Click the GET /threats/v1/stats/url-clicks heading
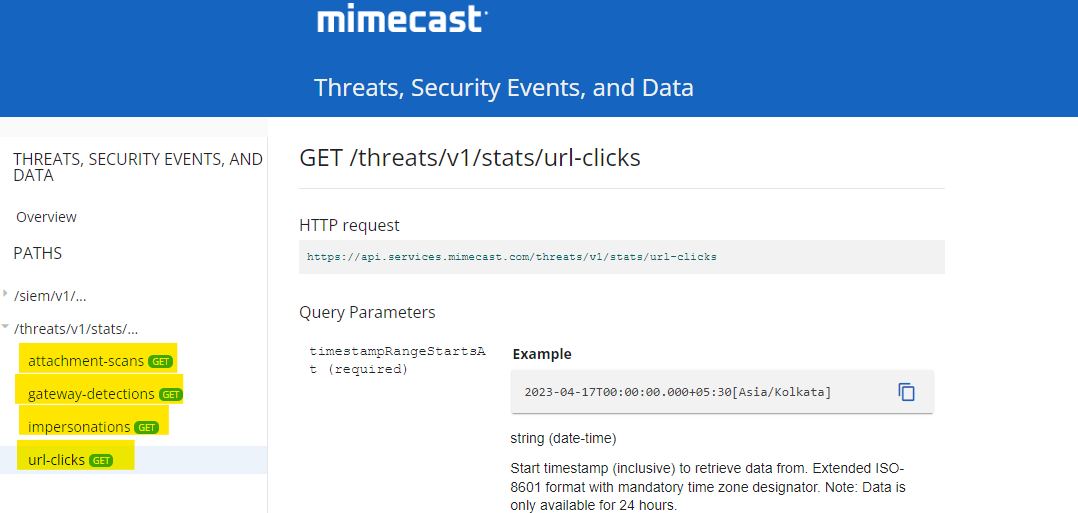1078x513 pixels. pos(469,158)
